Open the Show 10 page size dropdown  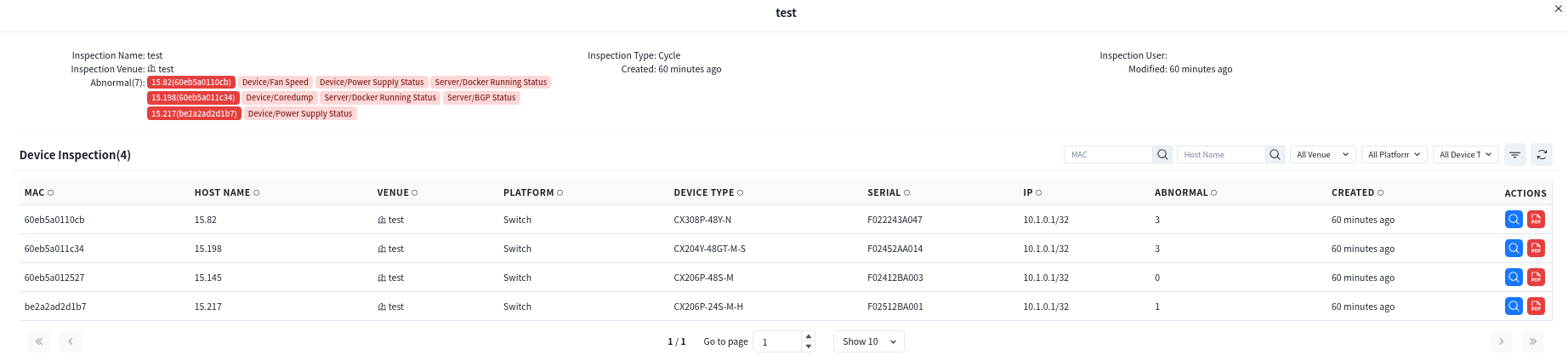tap(868, 341)
